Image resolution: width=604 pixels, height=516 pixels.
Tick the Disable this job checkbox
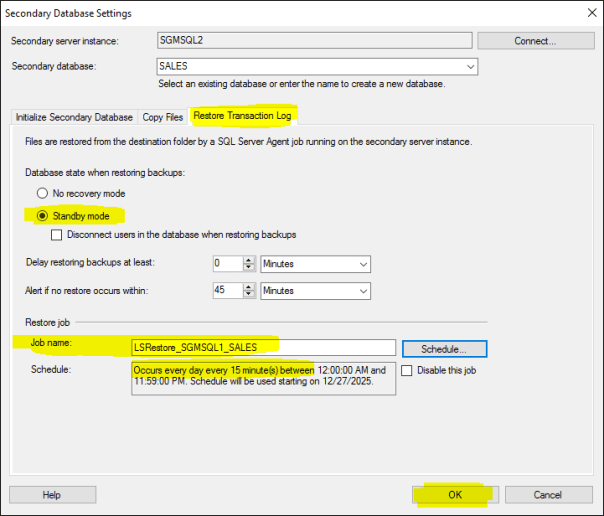click(407, 370)
